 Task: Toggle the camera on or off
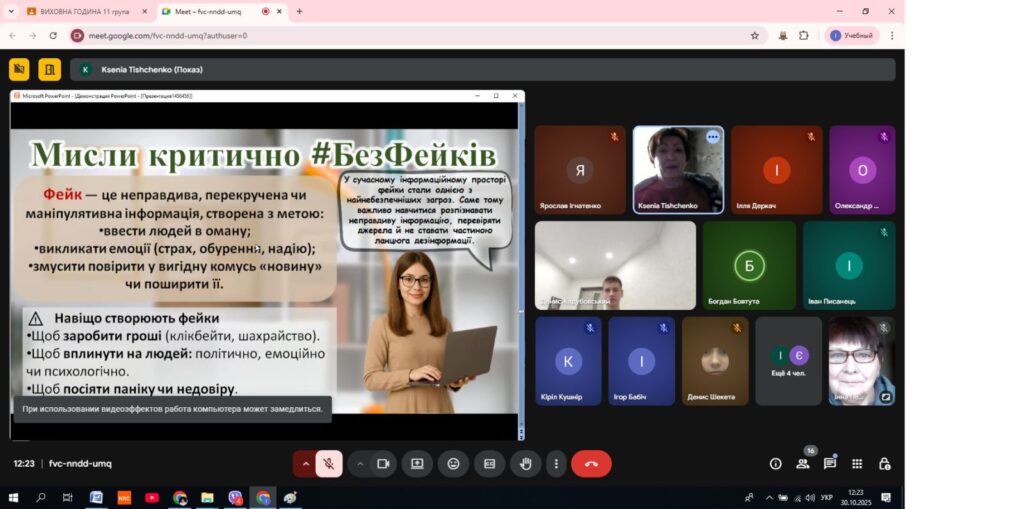382,464
